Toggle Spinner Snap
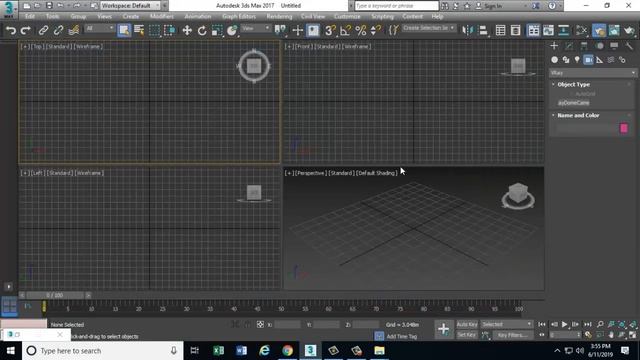 point(375,30)
